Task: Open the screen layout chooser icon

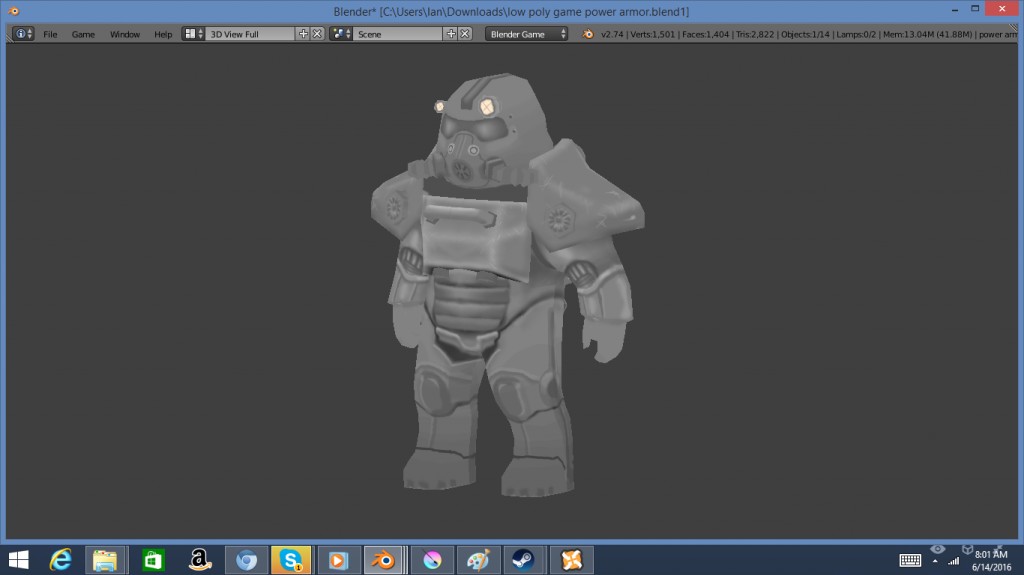Action: pos(193,33)
